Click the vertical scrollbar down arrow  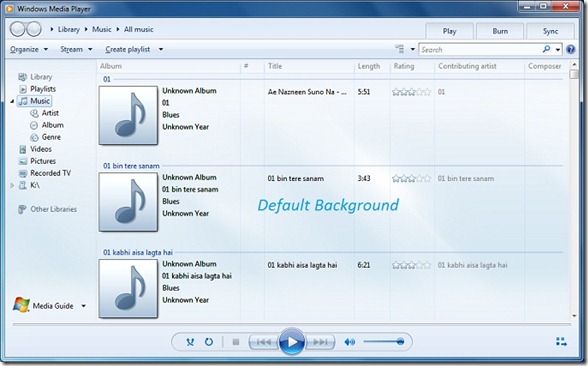tap(574, 316)
